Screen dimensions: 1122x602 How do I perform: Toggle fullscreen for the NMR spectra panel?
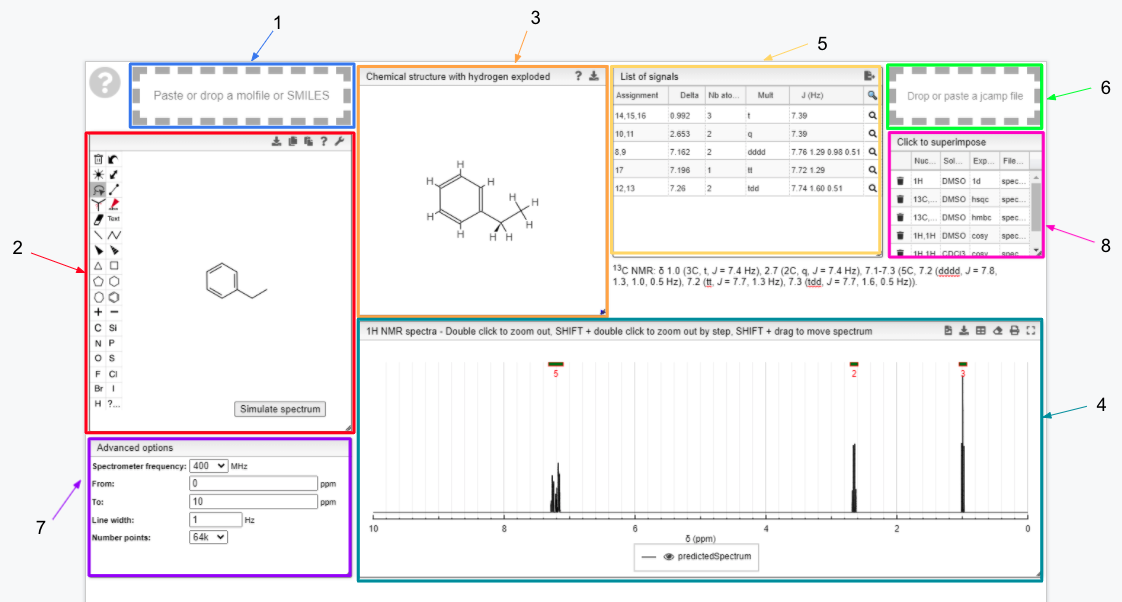point(1030,331)
